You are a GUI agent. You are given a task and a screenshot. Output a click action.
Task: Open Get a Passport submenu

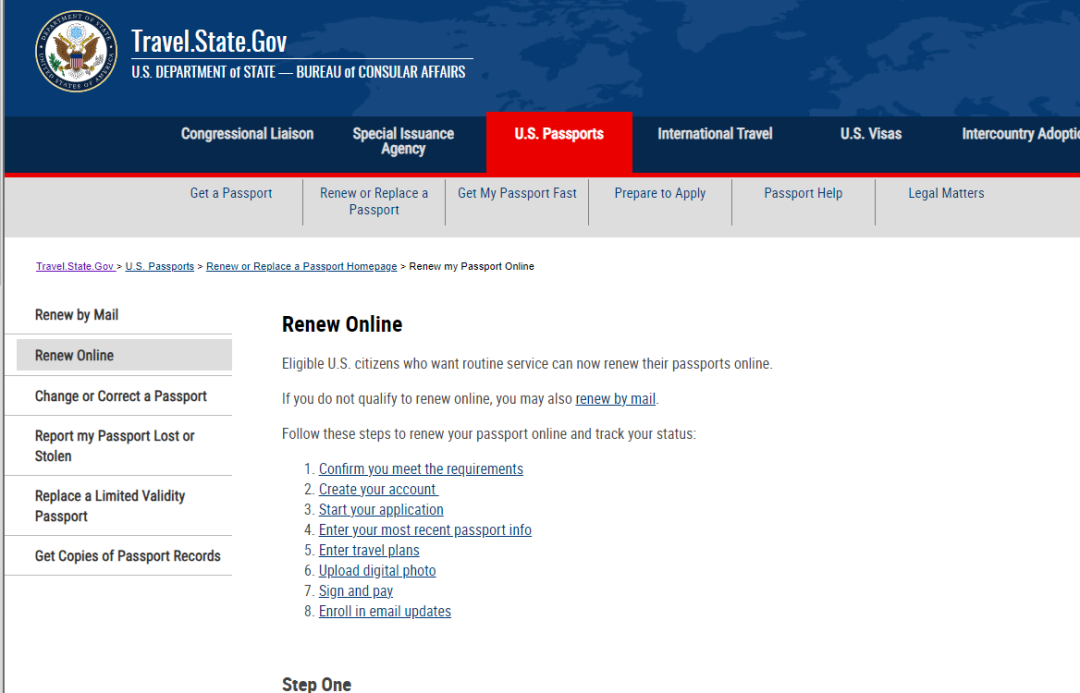pyautogui.click(x=231, y=194)
